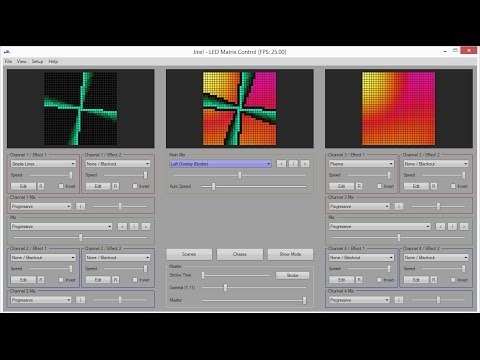Click R reset button for Channel 3 Effect 2
480x360 pixels.
click(434, 186)
